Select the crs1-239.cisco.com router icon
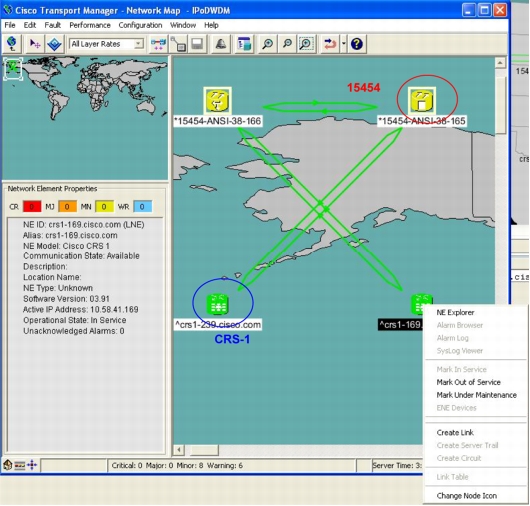Viewport: 530px width, 506px height. click(x=217, y=304)
